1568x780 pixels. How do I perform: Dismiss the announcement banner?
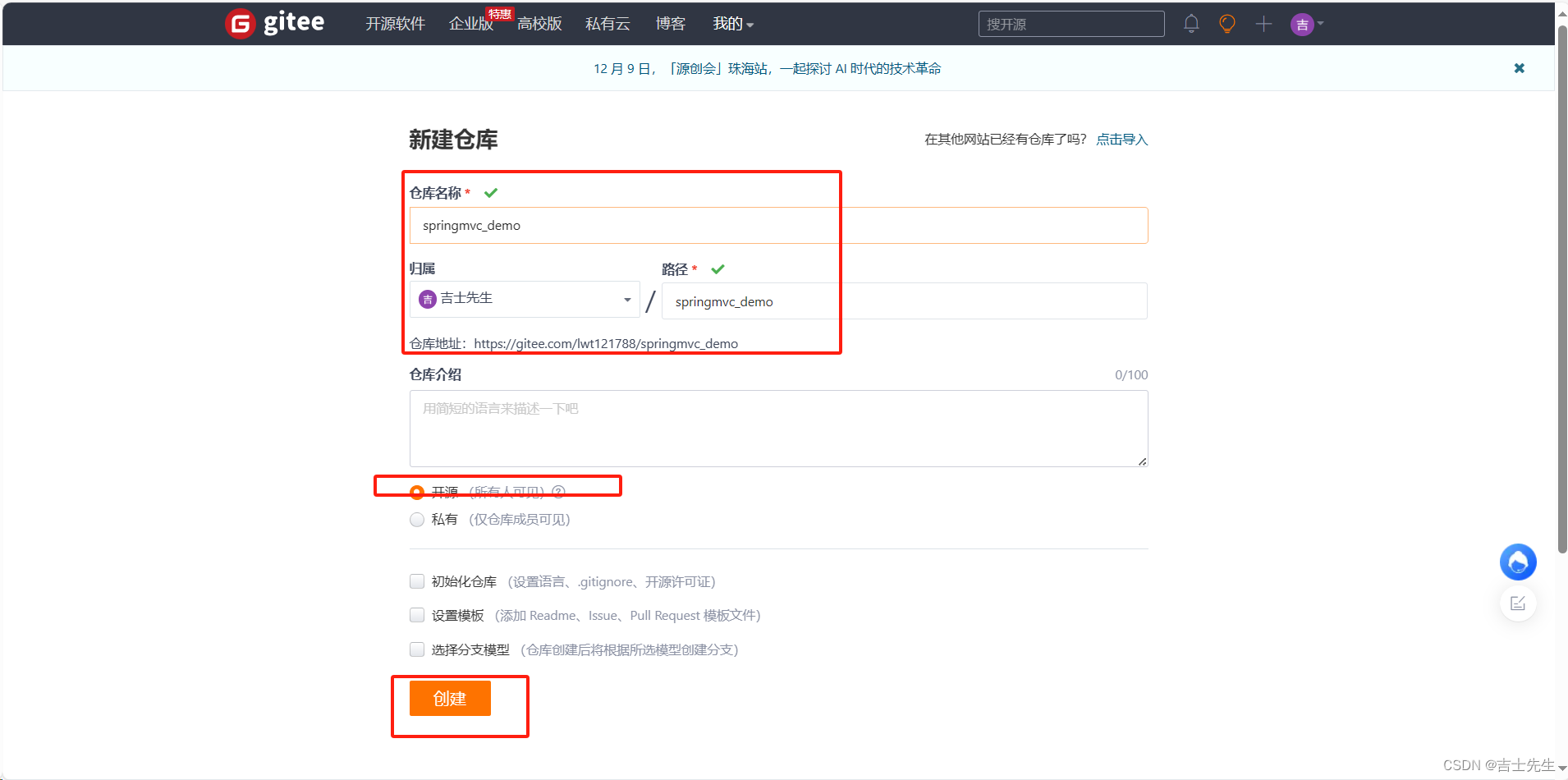pos(1520,68)
